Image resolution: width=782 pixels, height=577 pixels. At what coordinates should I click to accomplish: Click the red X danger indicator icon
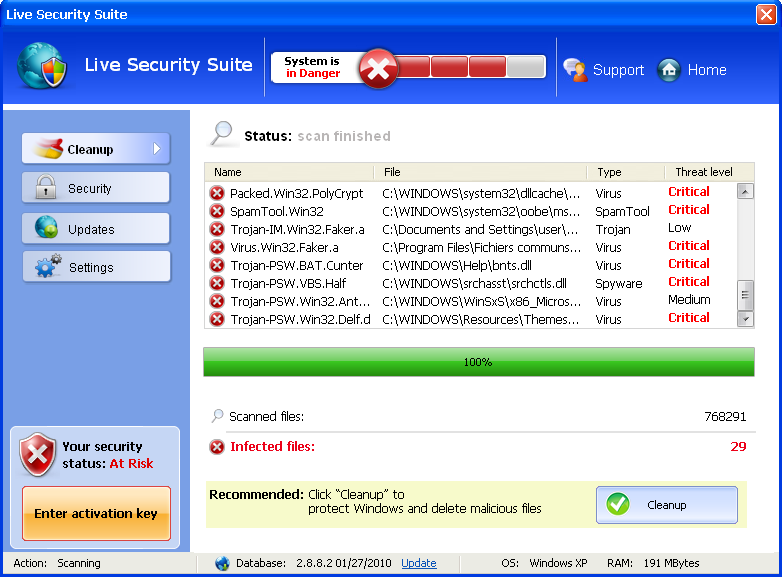click(378, 68)
